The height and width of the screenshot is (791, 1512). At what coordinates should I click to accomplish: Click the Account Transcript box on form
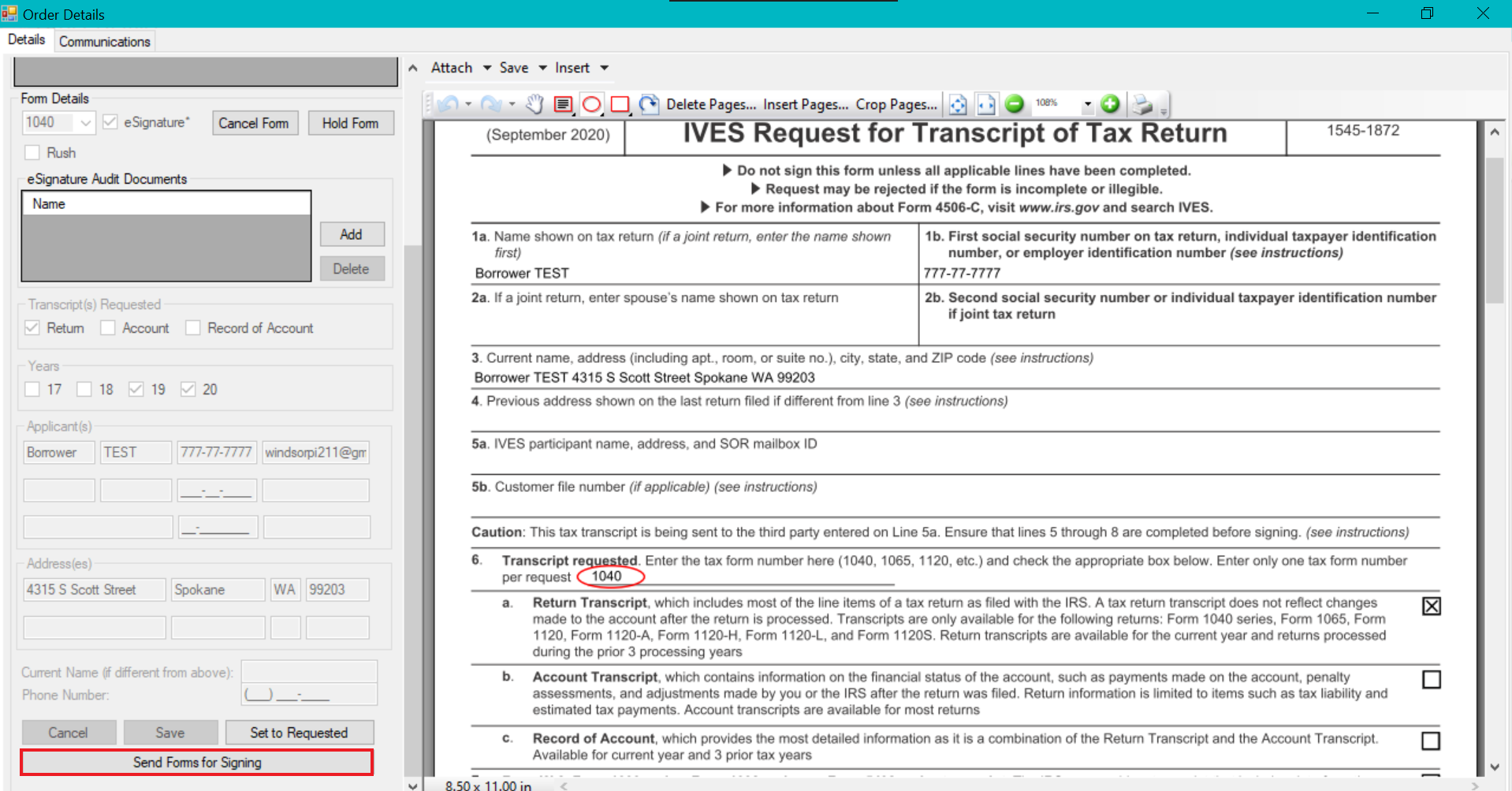pyautogui.click(x=1432, y=679)
